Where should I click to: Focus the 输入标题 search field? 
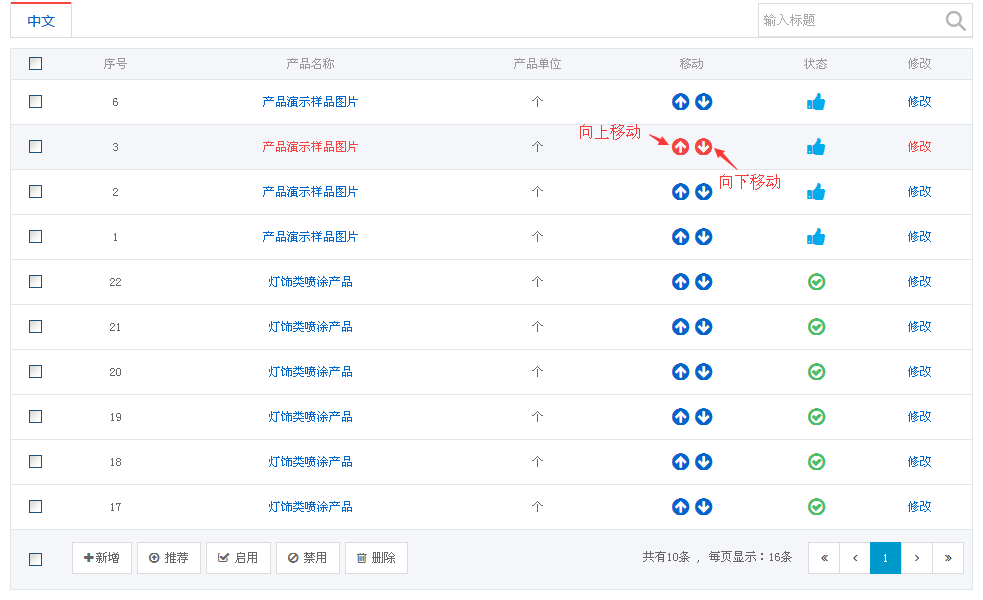point(850,21)
